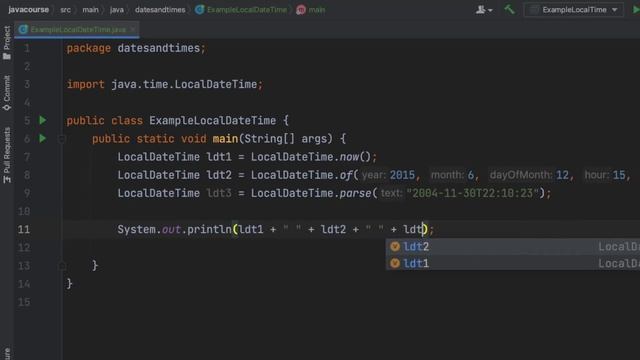
Task: Click the variable icon beside ldt2 suggestion
Action: tap(395, 247)
